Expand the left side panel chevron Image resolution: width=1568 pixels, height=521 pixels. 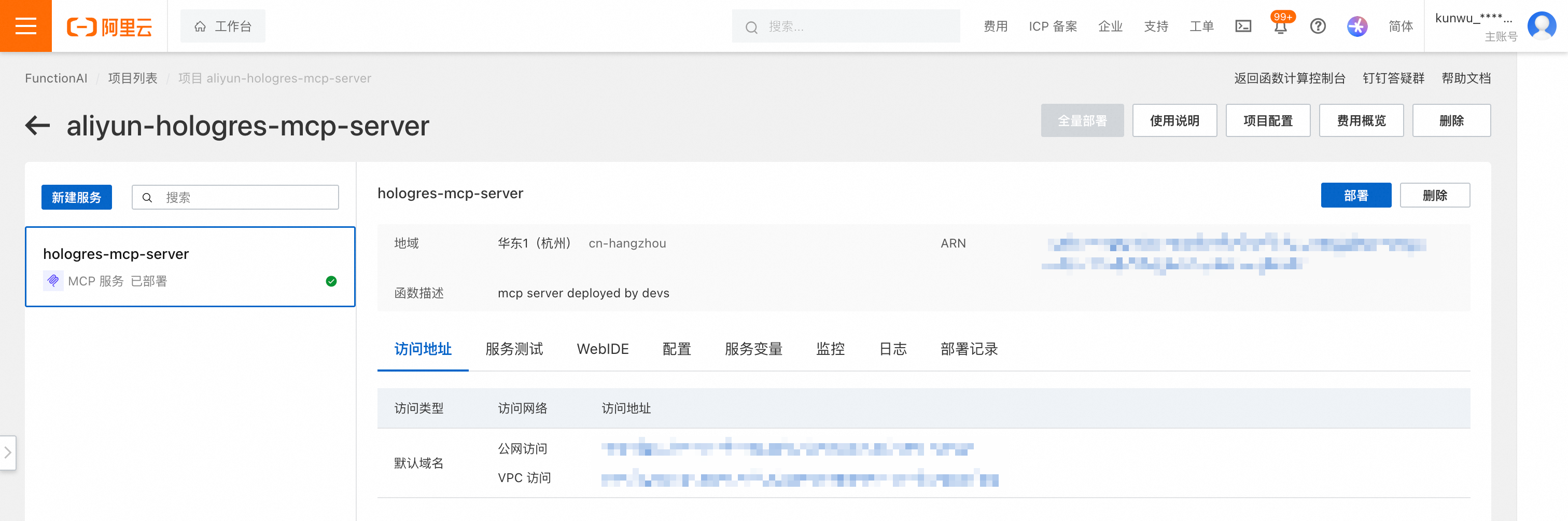8,453
